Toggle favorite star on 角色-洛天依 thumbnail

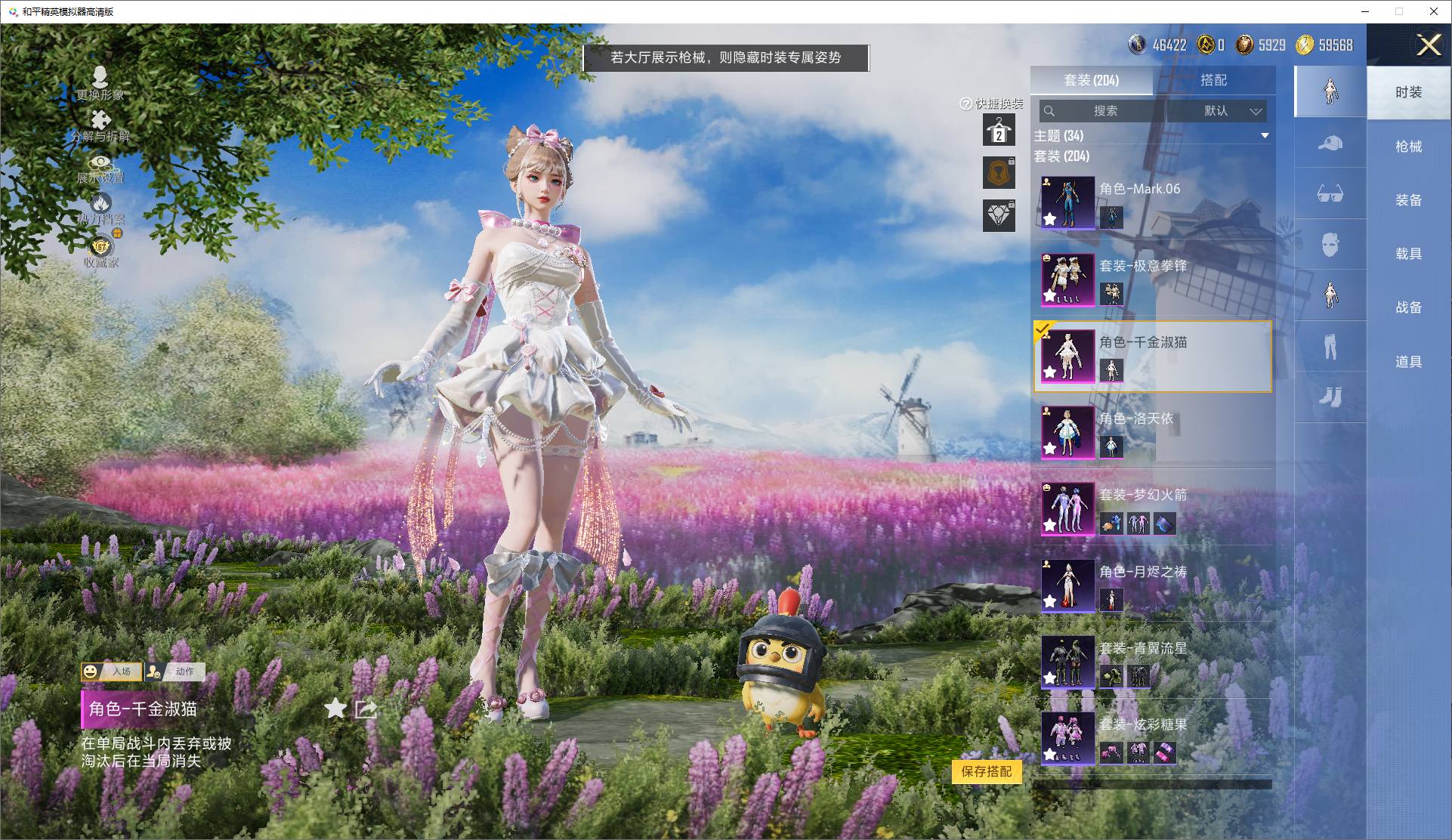tap(1050, 449)
